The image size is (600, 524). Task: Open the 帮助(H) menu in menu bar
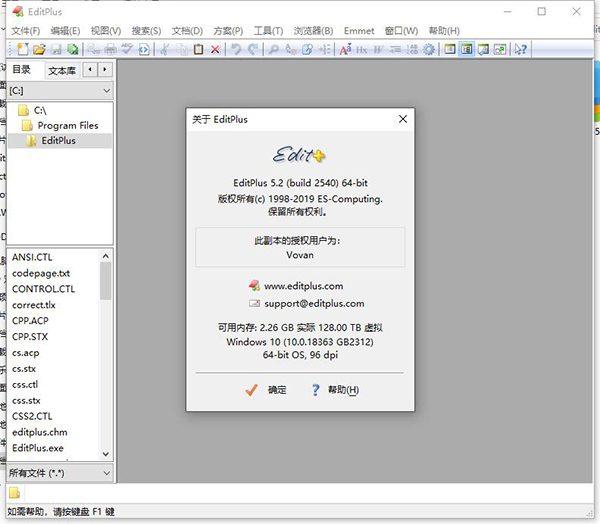click(x=444, y=31)
